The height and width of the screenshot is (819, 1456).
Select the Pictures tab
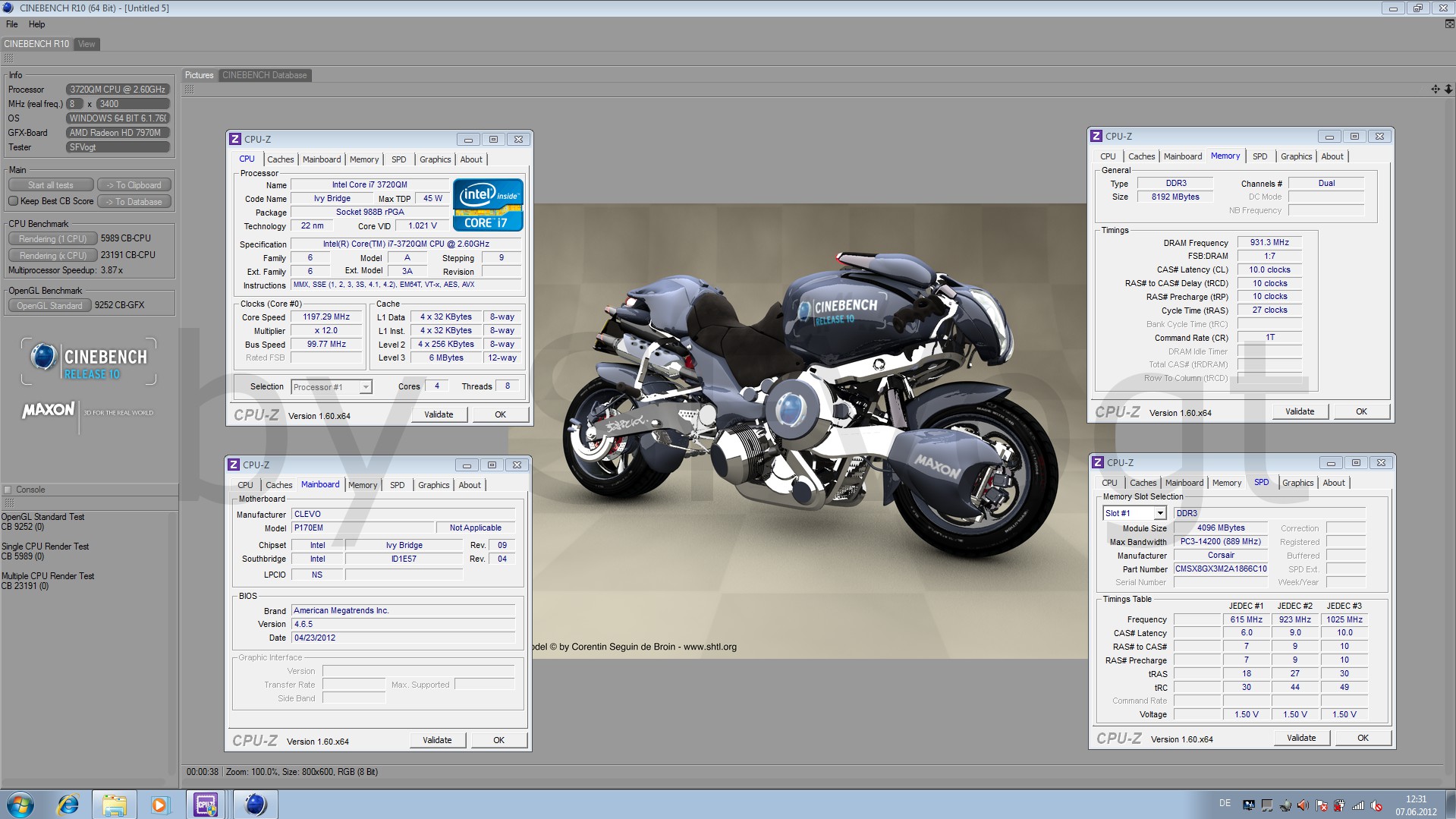[200, 75]
